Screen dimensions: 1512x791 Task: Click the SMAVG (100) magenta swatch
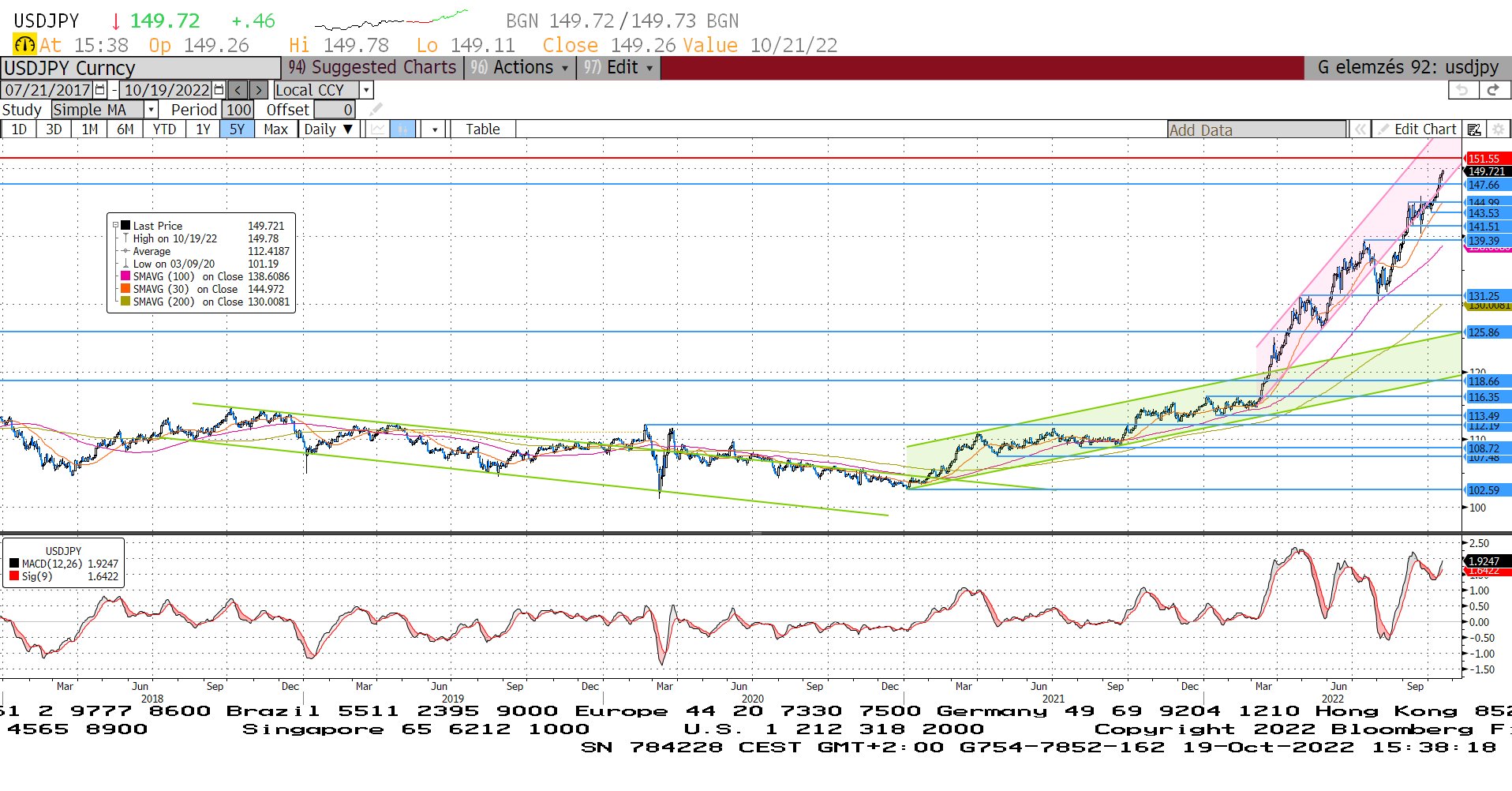point(125,276)
